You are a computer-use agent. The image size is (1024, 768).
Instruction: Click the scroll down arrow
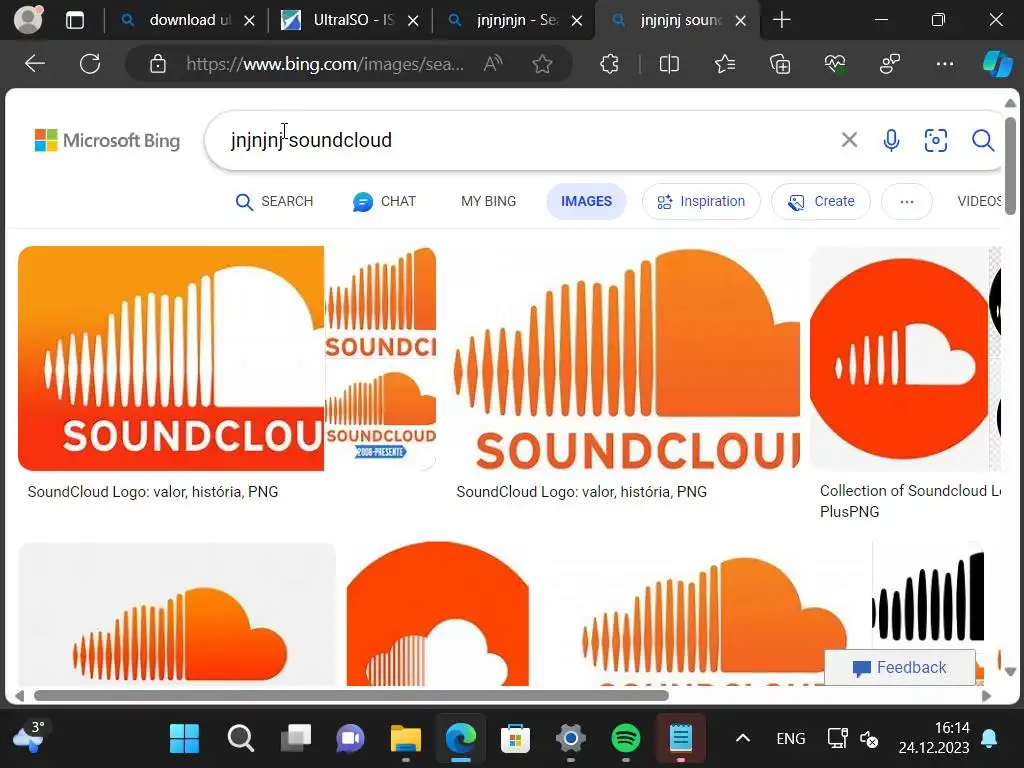[1010, 672]
